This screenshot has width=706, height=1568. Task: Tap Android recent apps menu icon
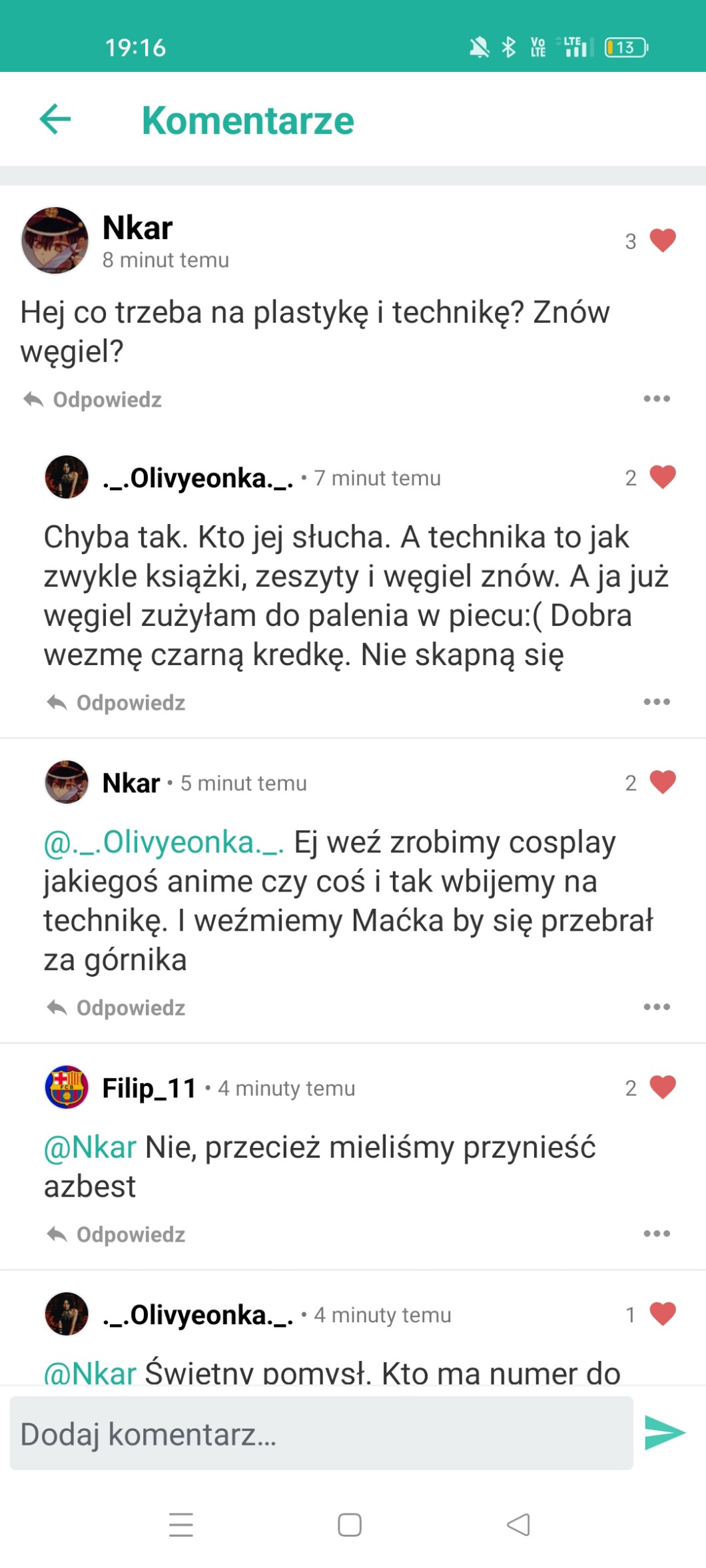[181, 1525]
